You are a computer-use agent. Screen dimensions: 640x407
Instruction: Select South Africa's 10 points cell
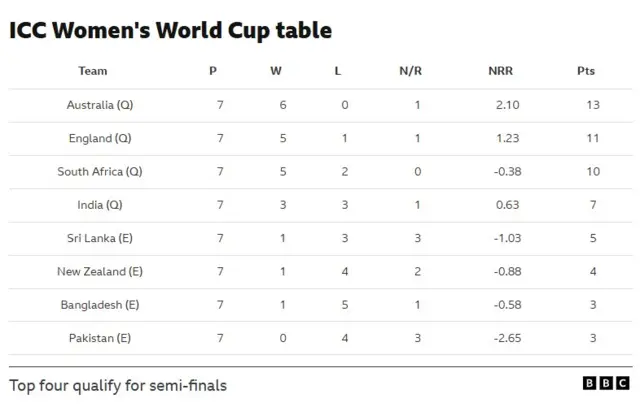(593, 172)
